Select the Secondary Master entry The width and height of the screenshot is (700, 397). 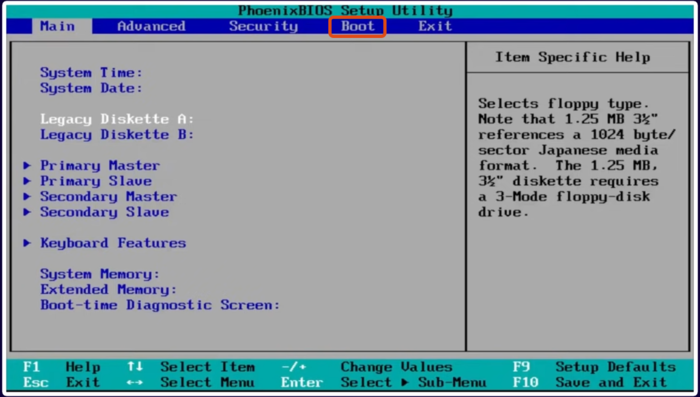tap(108, 196)
